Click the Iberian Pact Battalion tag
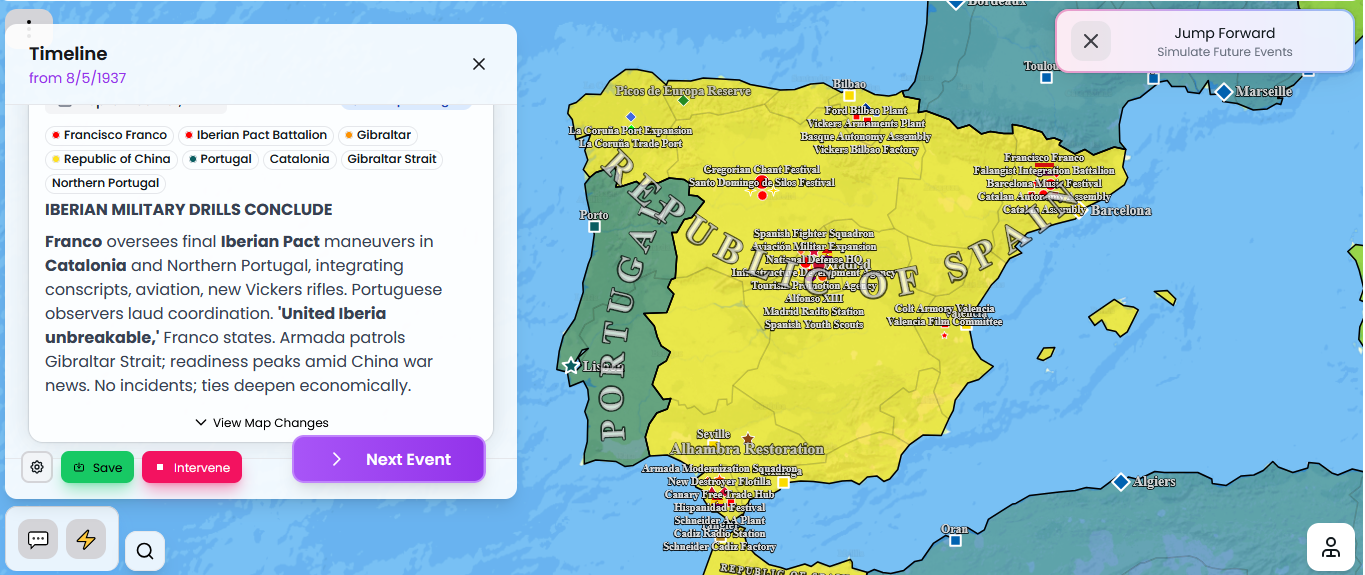Viewport: 1365px width, 575px height. point(256,135)
